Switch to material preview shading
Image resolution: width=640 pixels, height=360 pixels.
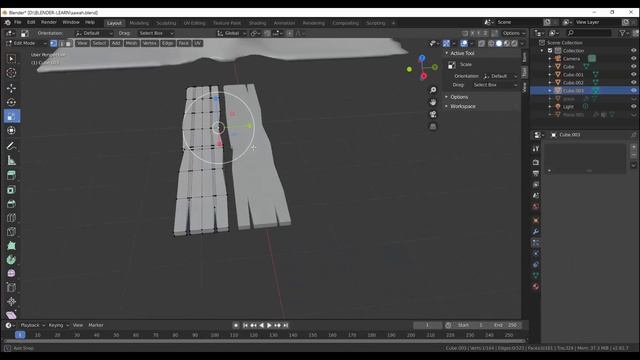click(x=507, y=43)
